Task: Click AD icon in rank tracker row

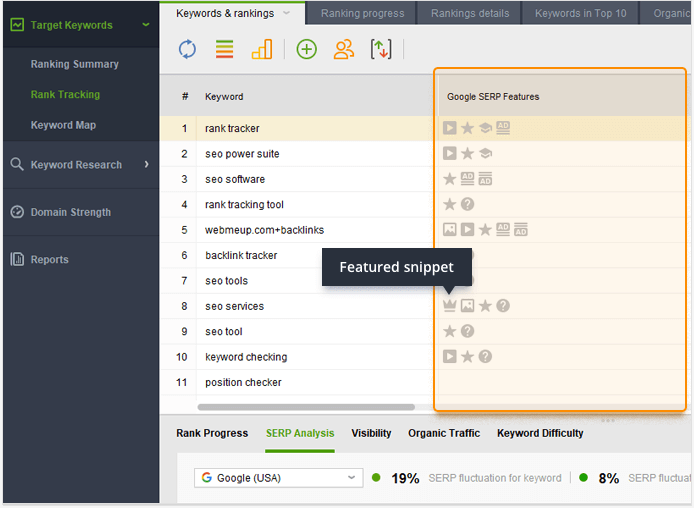Action: (503, 128)
